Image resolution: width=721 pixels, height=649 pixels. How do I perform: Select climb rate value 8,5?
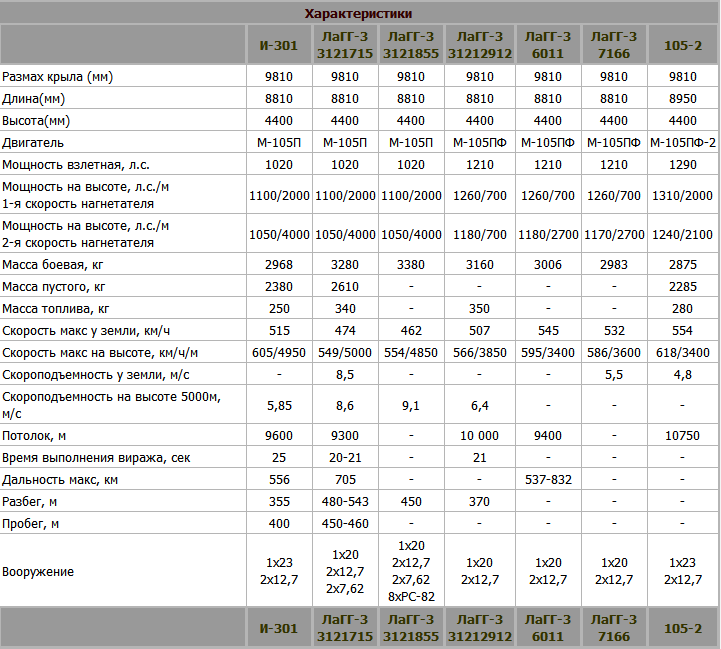coord(345,375)
